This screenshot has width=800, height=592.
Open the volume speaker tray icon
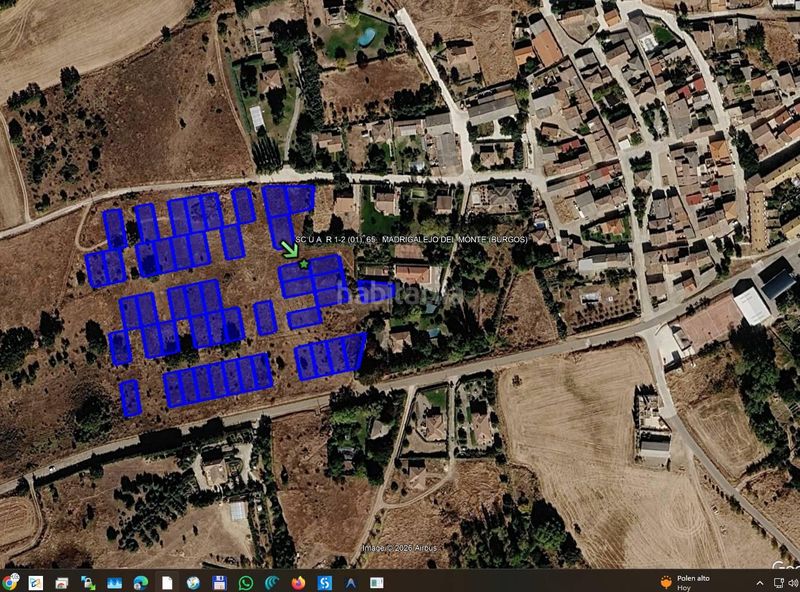click(793, 583)
